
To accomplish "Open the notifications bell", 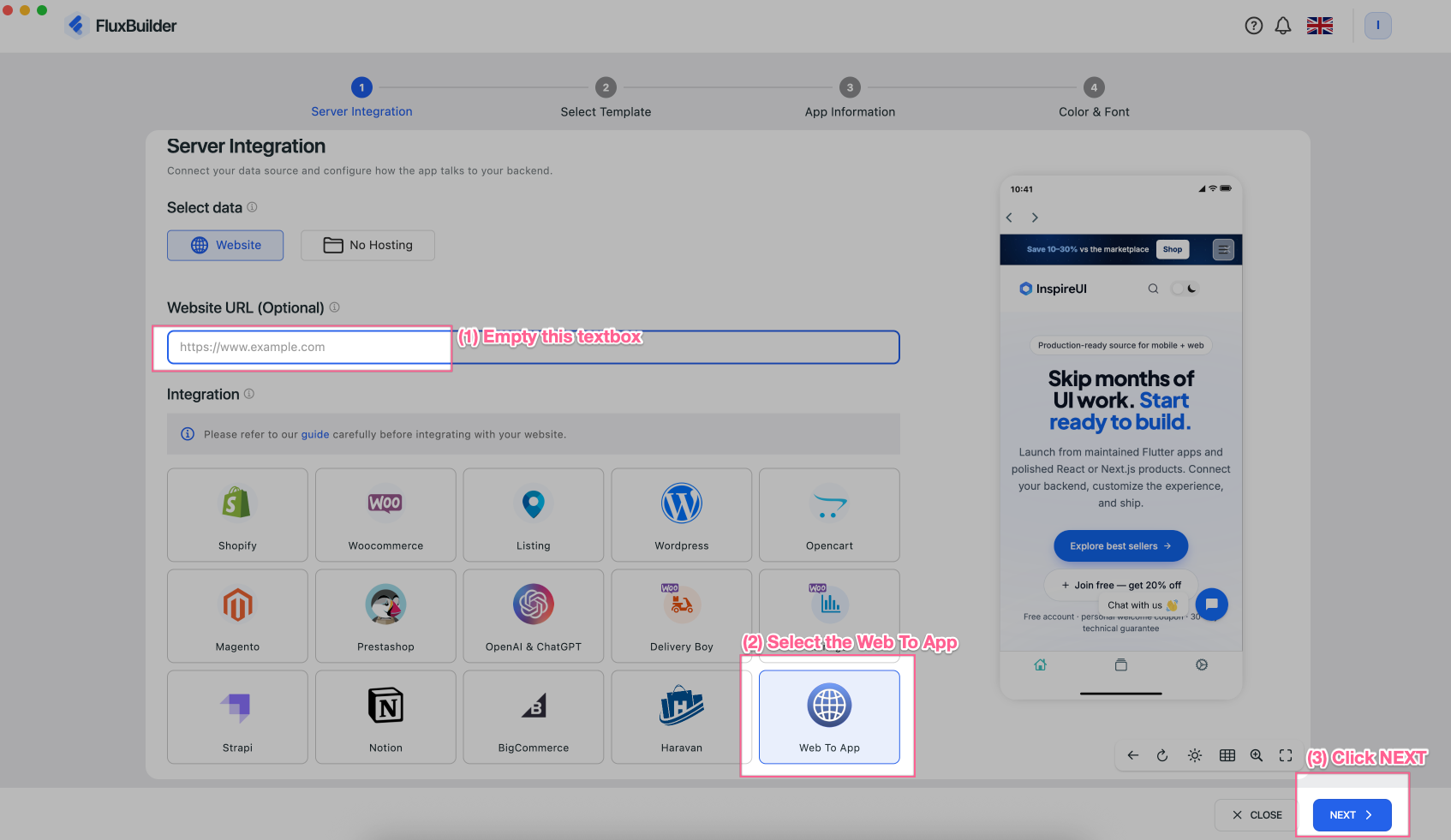I will (1283, 26).
